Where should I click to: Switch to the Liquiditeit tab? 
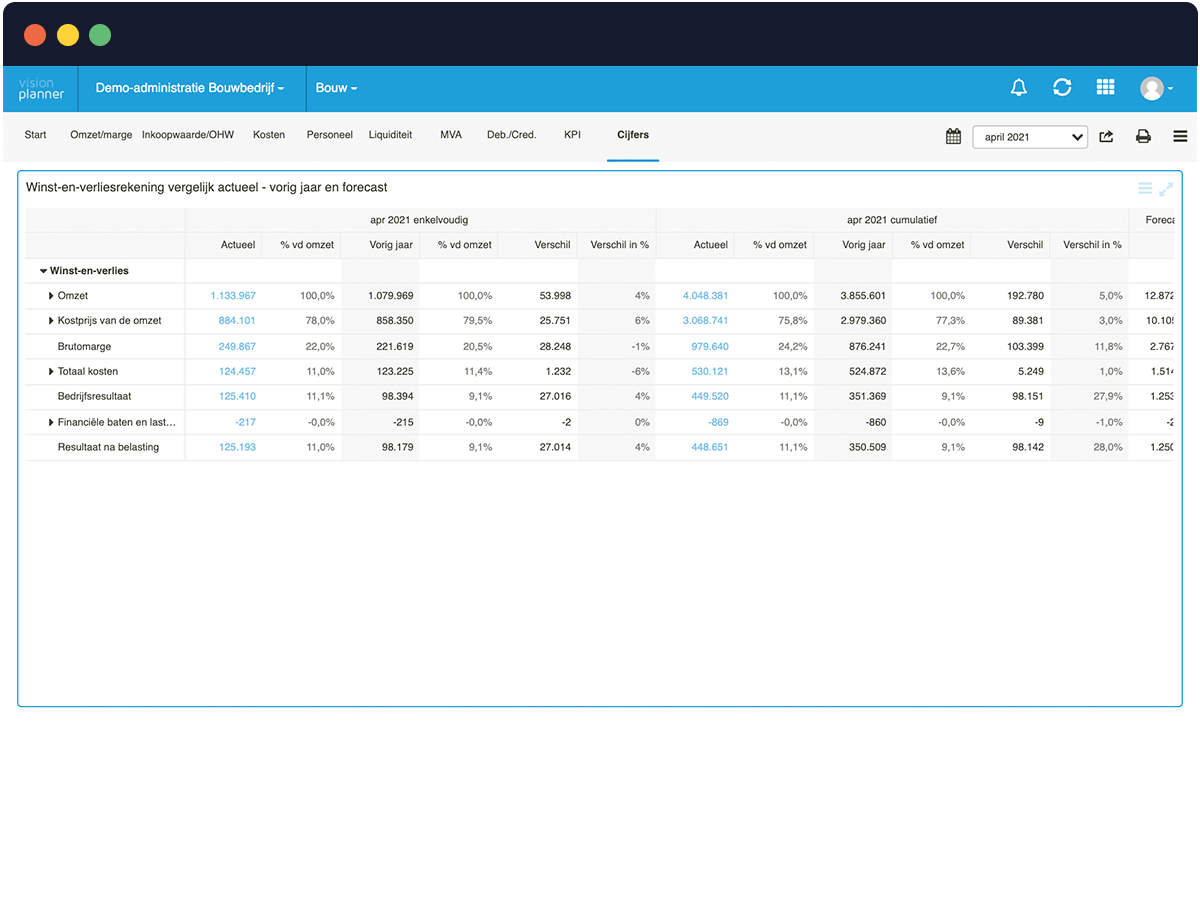[x=390, y=134]
